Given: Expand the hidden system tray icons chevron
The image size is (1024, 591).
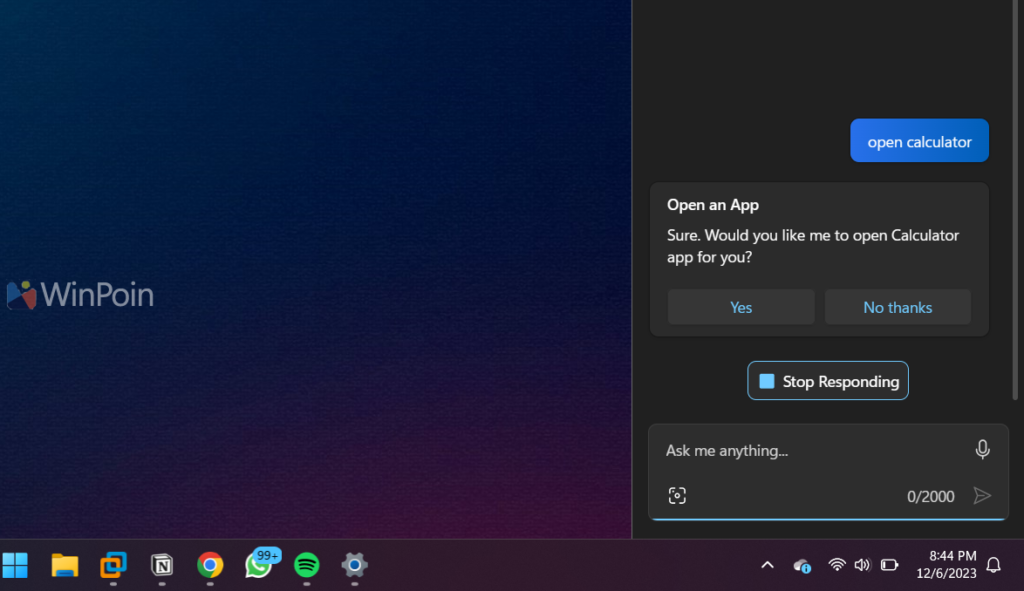Looking at the screenshot, I should pyautogui.click(x=767, y=565).
